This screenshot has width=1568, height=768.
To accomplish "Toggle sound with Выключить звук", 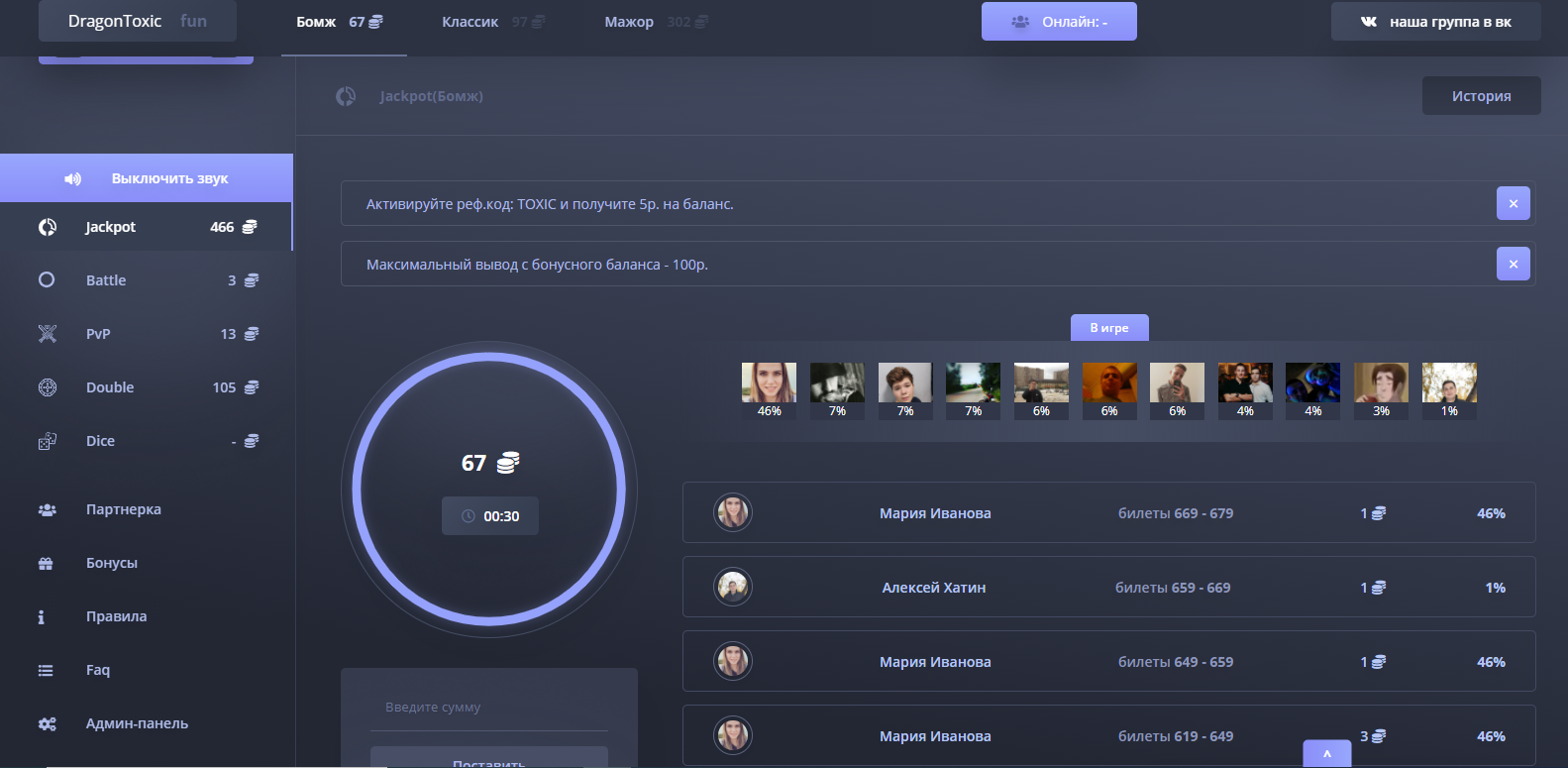I will (x=147, y=178).
